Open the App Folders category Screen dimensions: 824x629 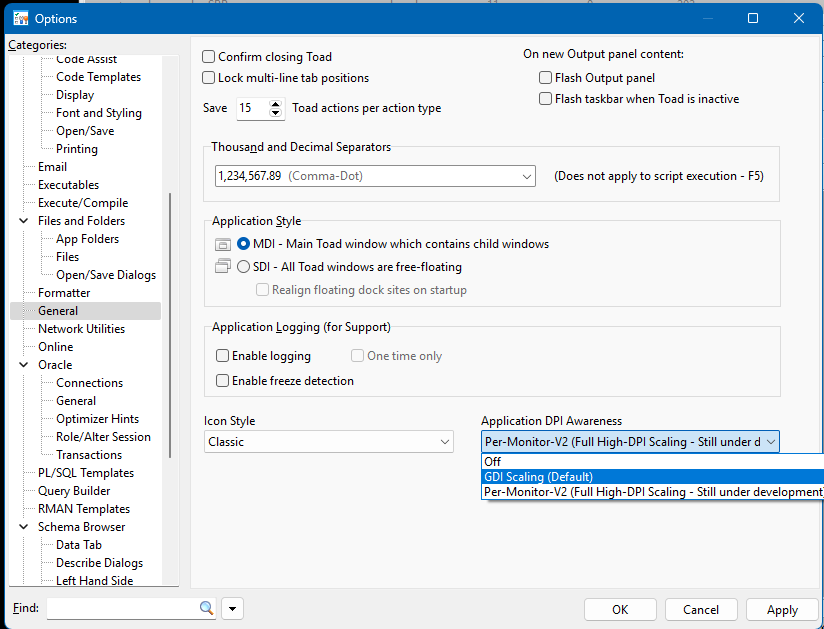(87, 239)
